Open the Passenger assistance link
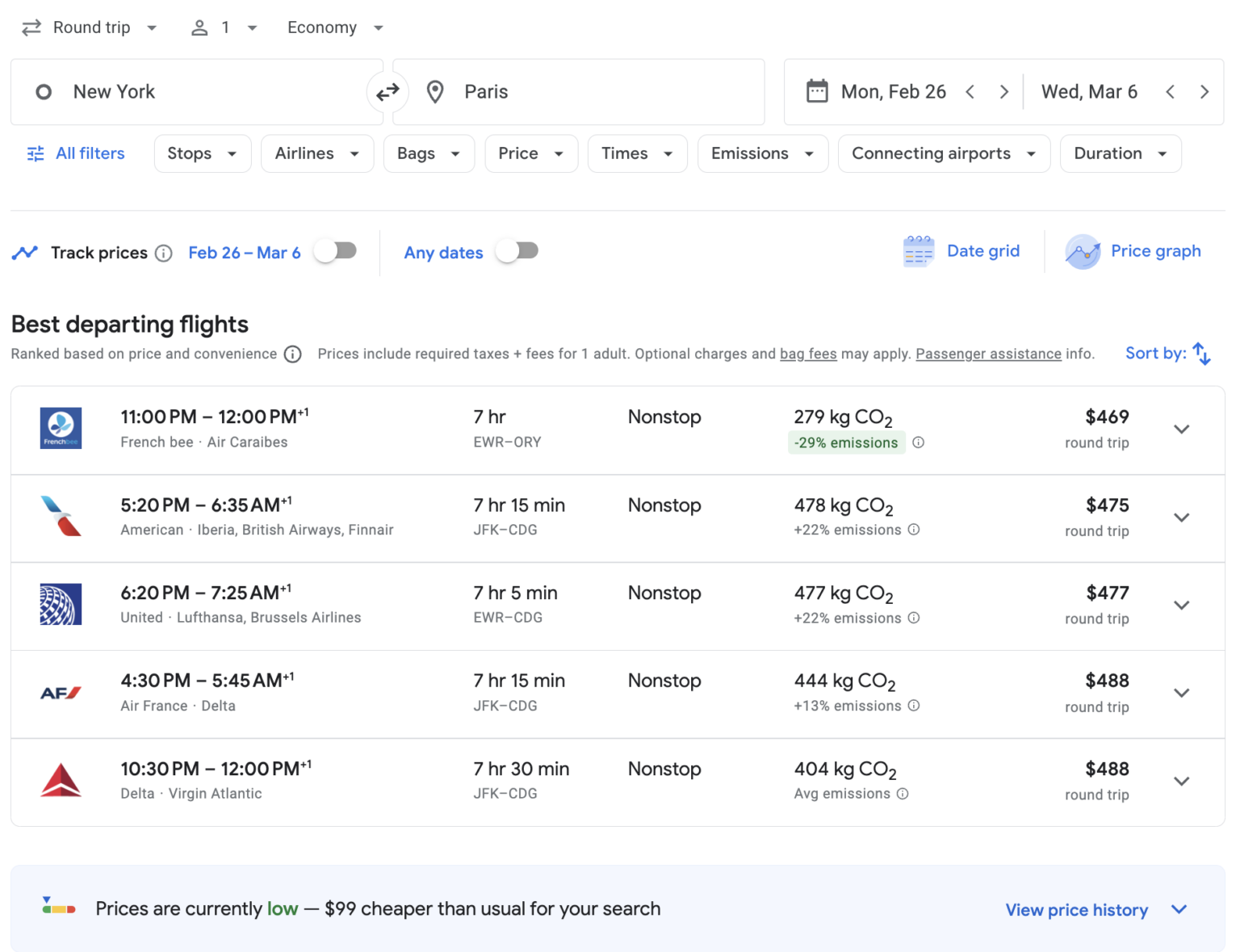The image size is (1240, 952). [988, 354]
